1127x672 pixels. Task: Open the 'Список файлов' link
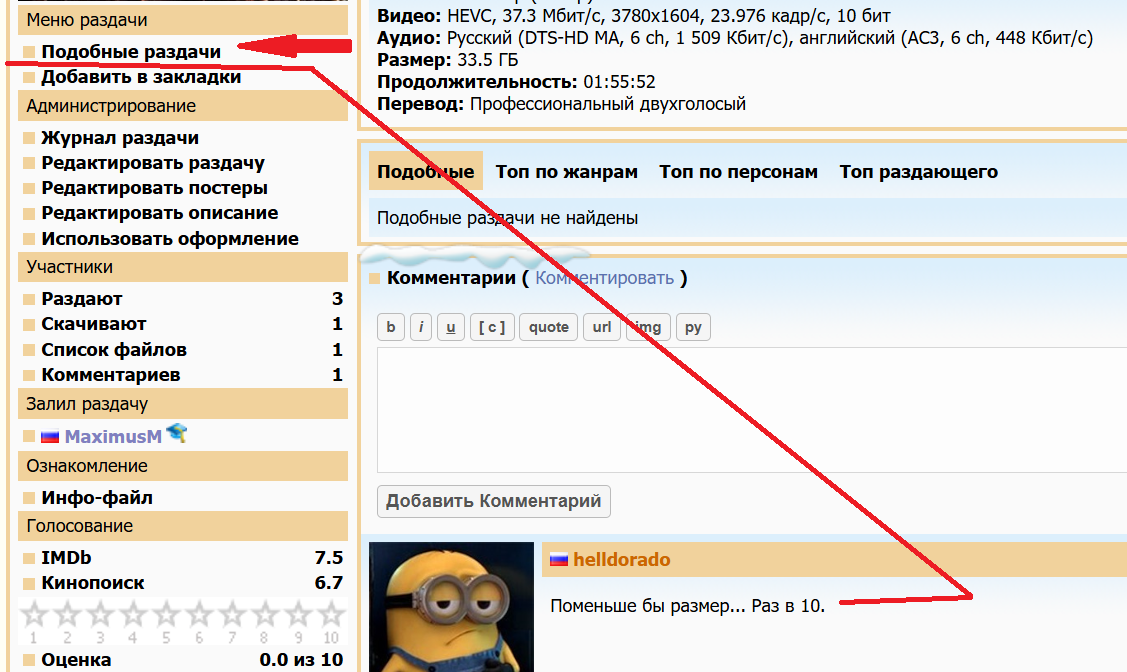114,350
